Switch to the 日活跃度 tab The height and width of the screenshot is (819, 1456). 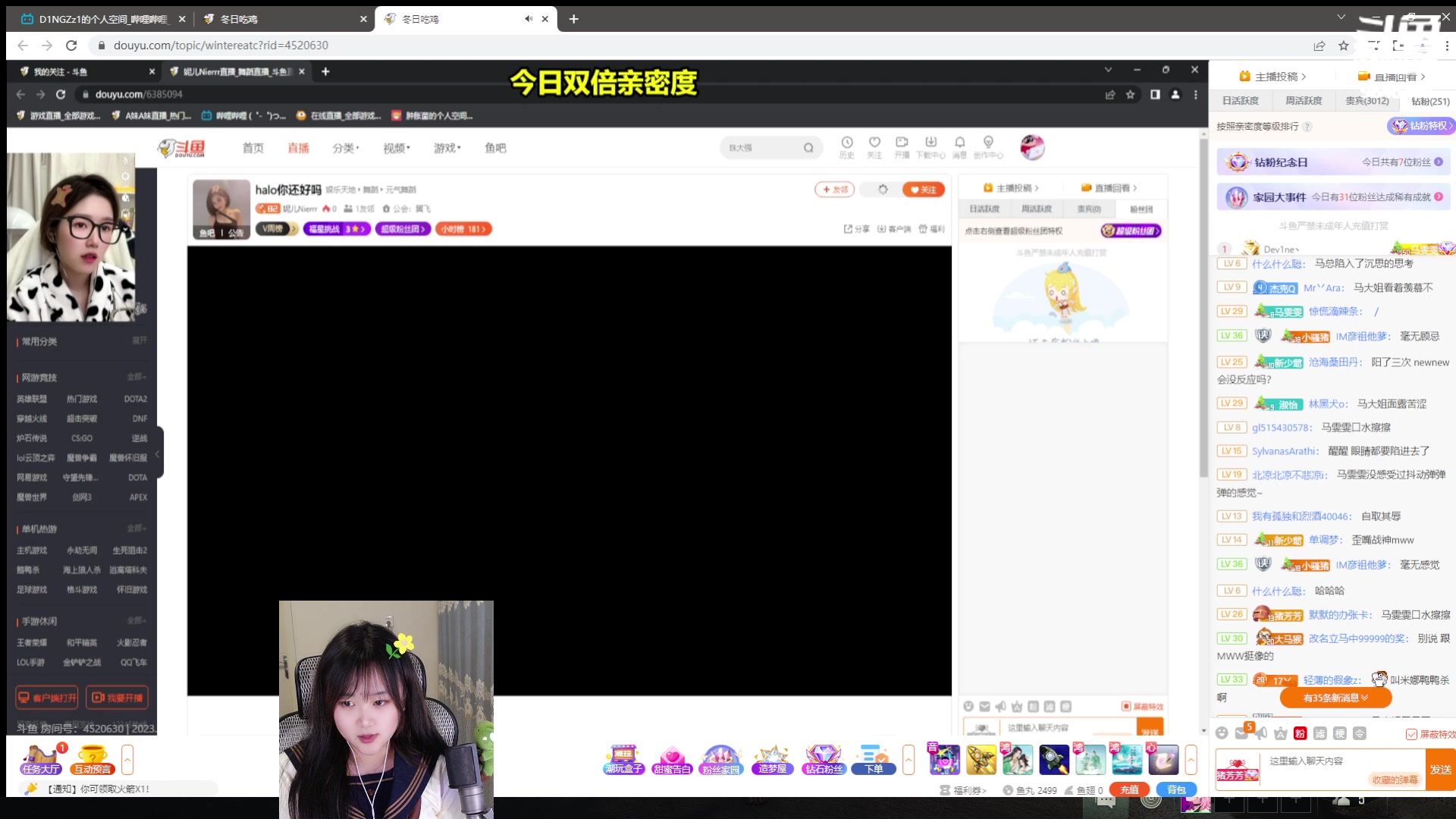[1241, 101]
